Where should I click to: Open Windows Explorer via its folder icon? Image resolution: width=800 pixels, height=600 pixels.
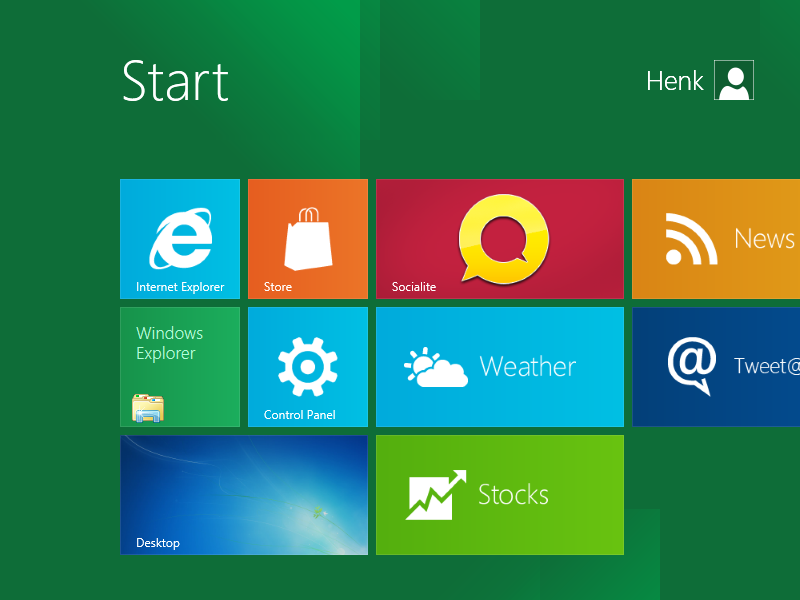point(148,406)
